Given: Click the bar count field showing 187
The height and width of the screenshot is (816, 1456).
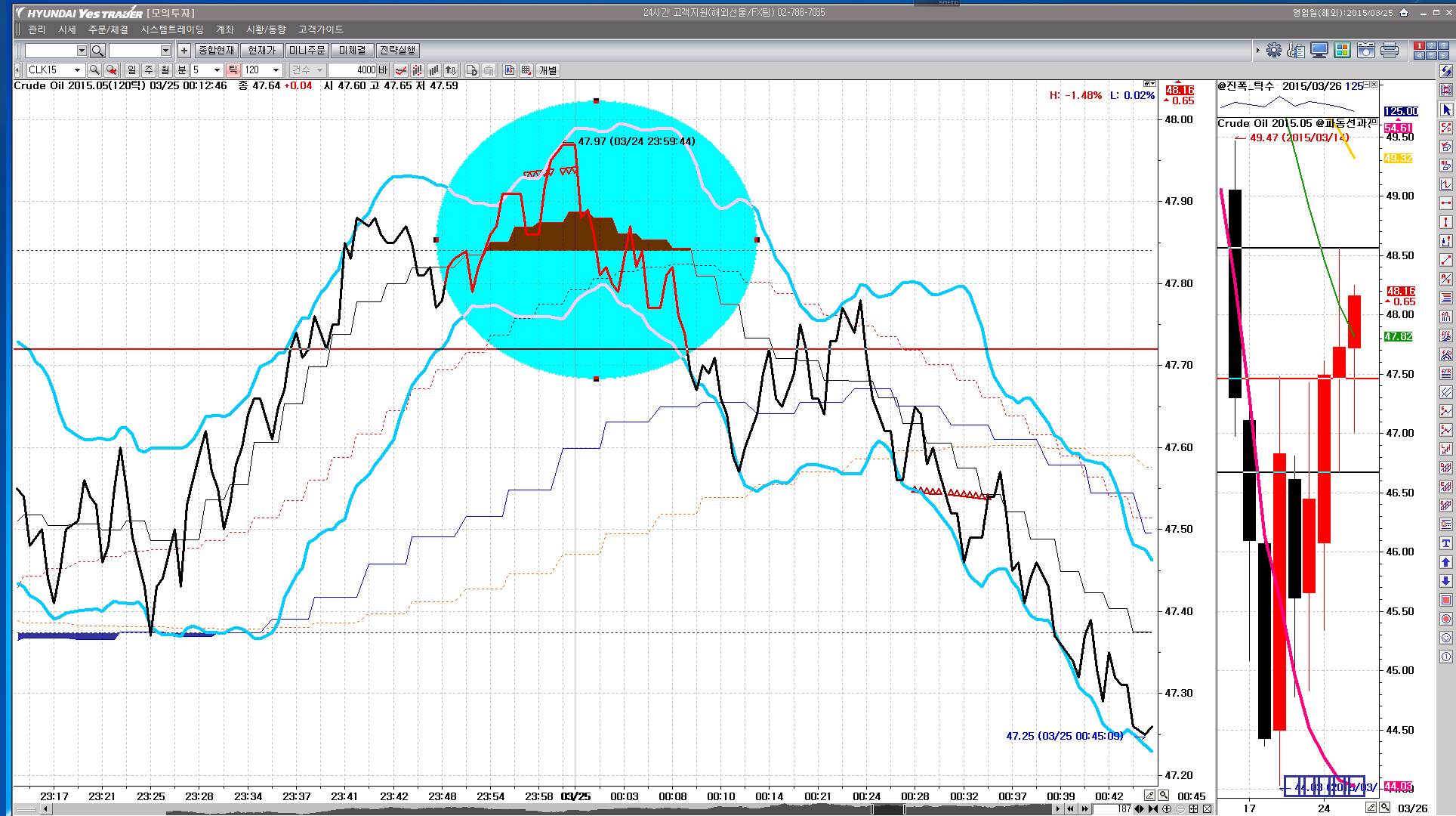Looking at the screenshot, I should 1113,809.
